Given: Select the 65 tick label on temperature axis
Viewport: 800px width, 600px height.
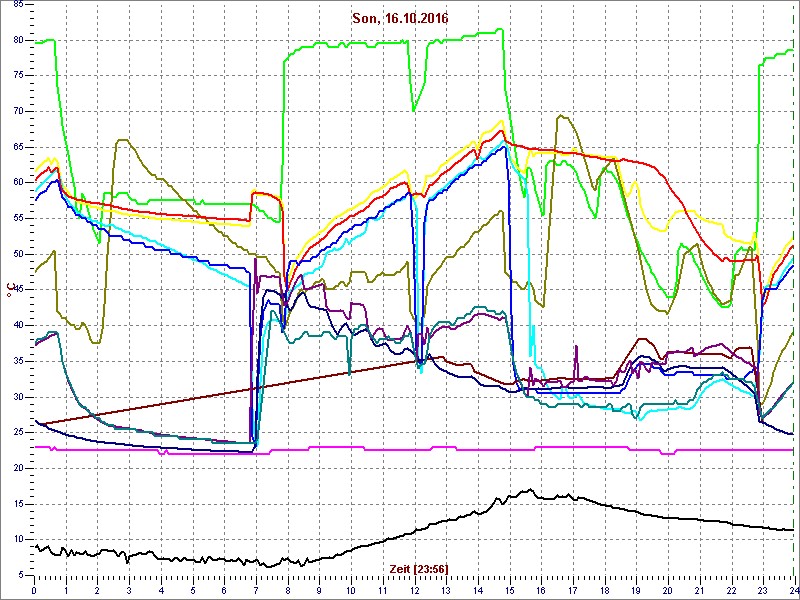Looking at the screenshot, I should click(x=17, y=147).
